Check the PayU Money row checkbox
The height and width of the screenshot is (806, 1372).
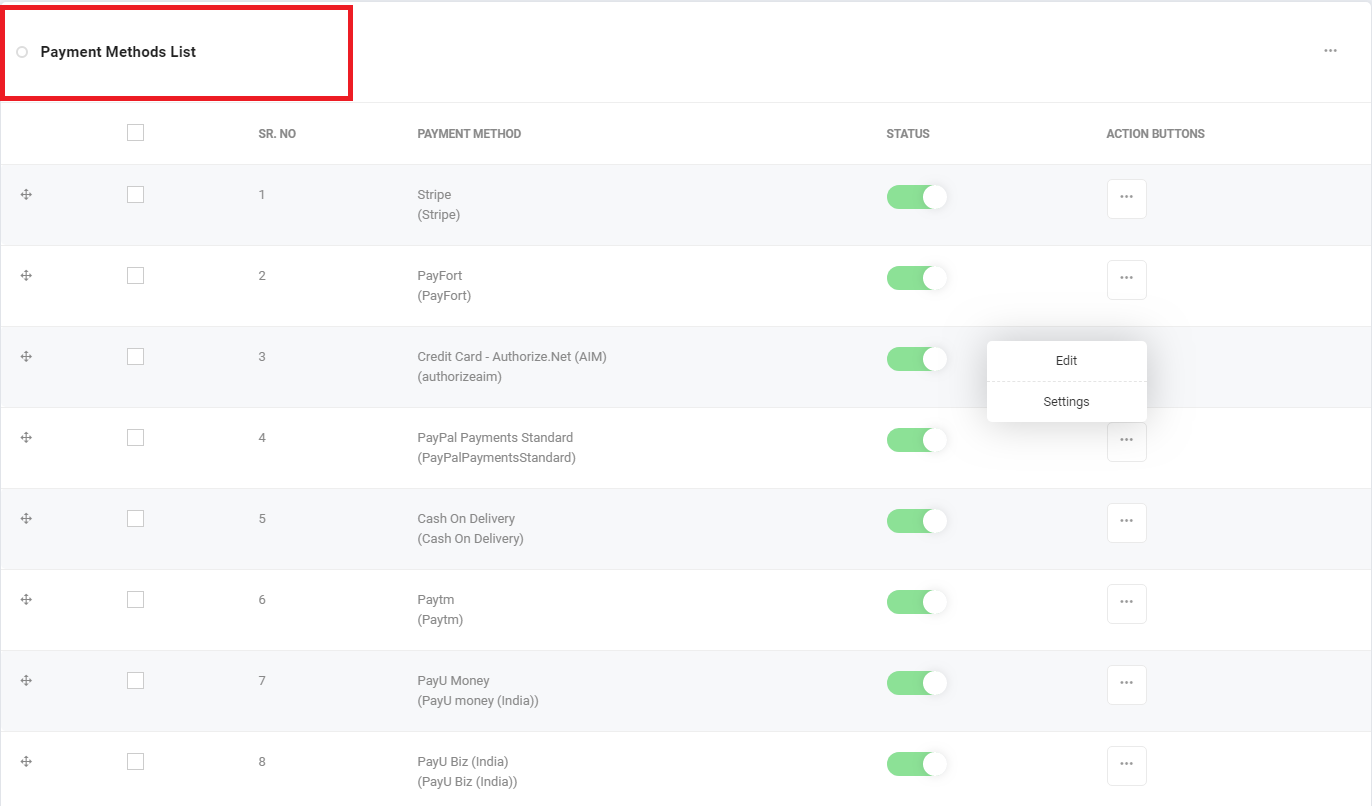pyautogui.click(x=136, y=680)
